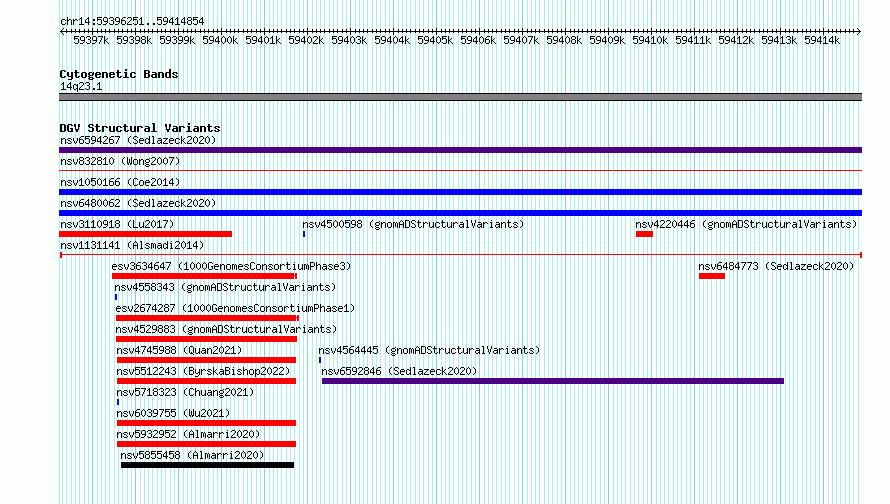The image size is (890, 504).
Task: Click nsv4529883 gnomAD variant label
Action: point(226,329)
